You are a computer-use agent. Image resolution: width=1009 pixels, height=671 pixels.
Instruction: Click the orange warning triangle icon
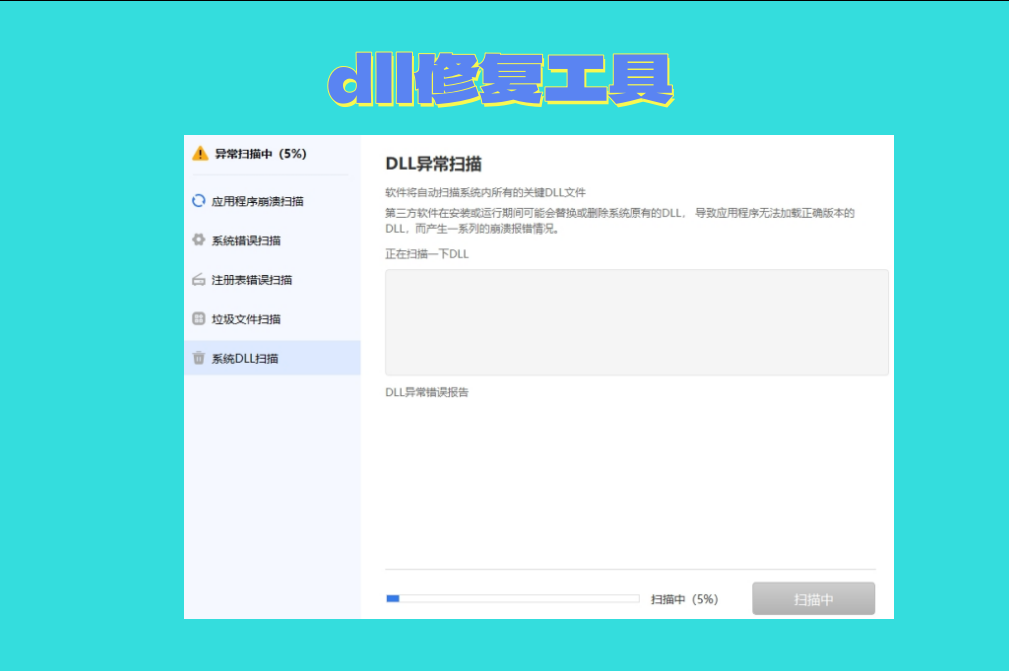click(x=200, y=153)
